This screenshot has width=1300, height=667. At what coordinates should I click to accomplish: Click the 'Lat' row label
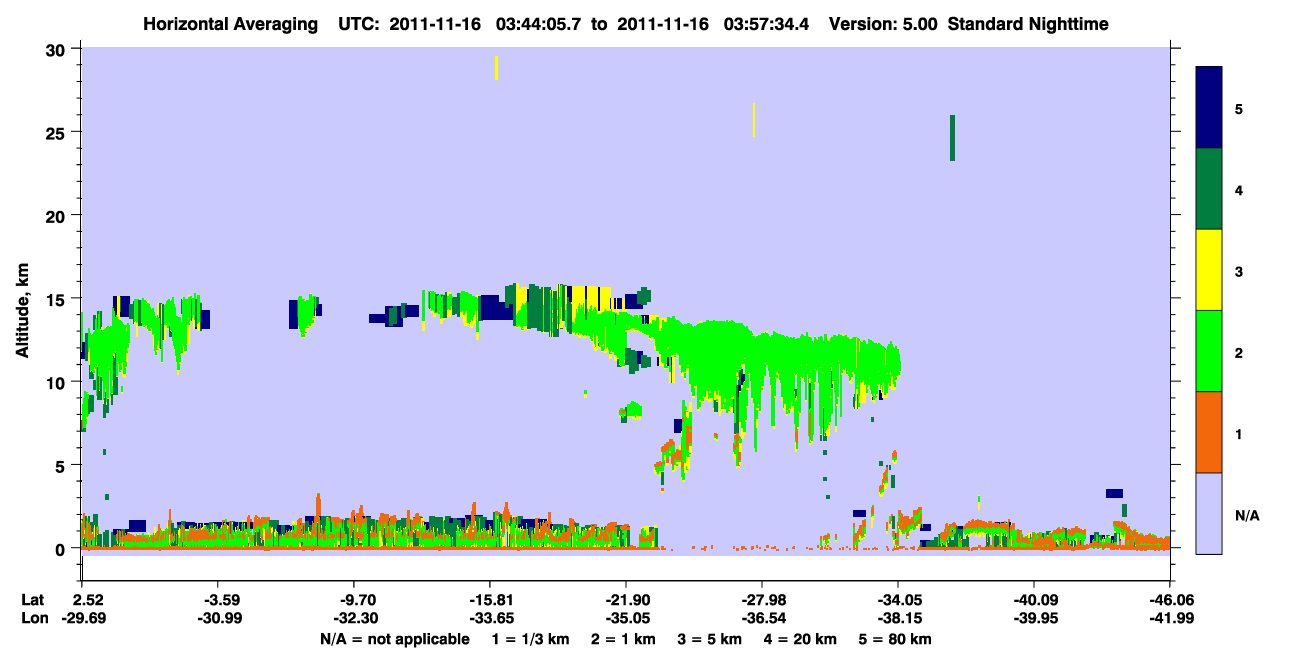pyautogui.click(x=32, y=601)
